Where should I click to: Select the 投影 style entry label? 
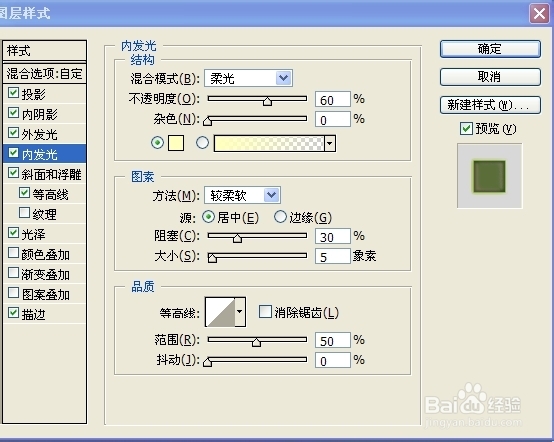click(34, 94)
